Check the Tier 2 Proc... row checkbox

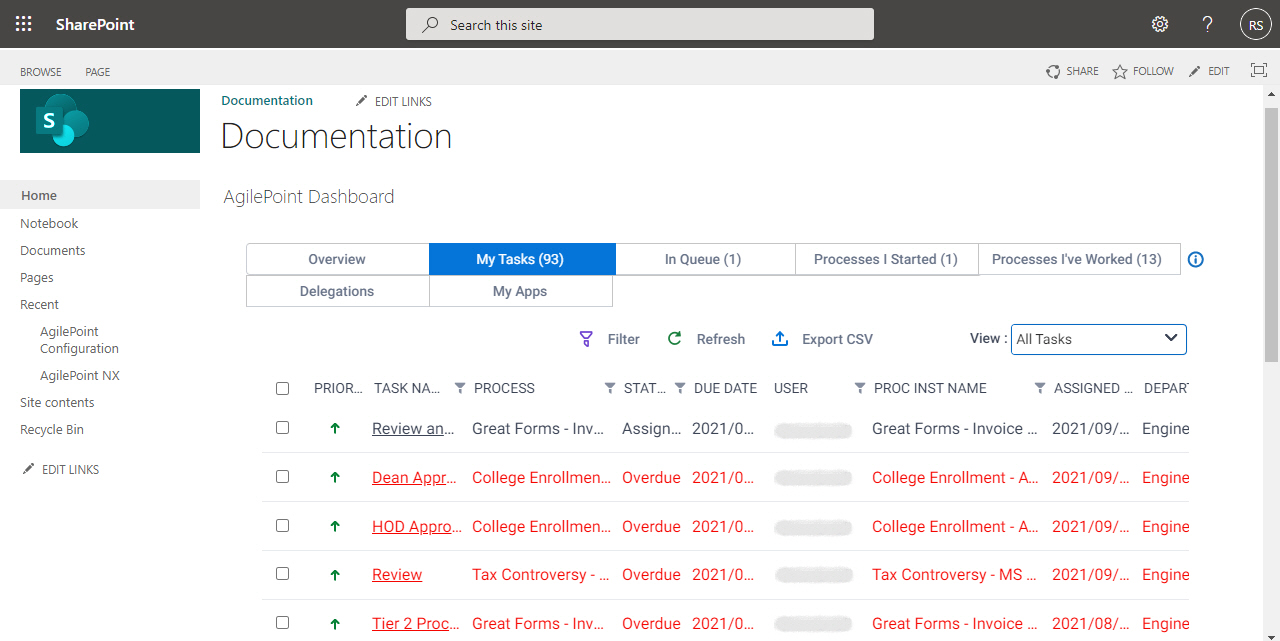point(282,622)
